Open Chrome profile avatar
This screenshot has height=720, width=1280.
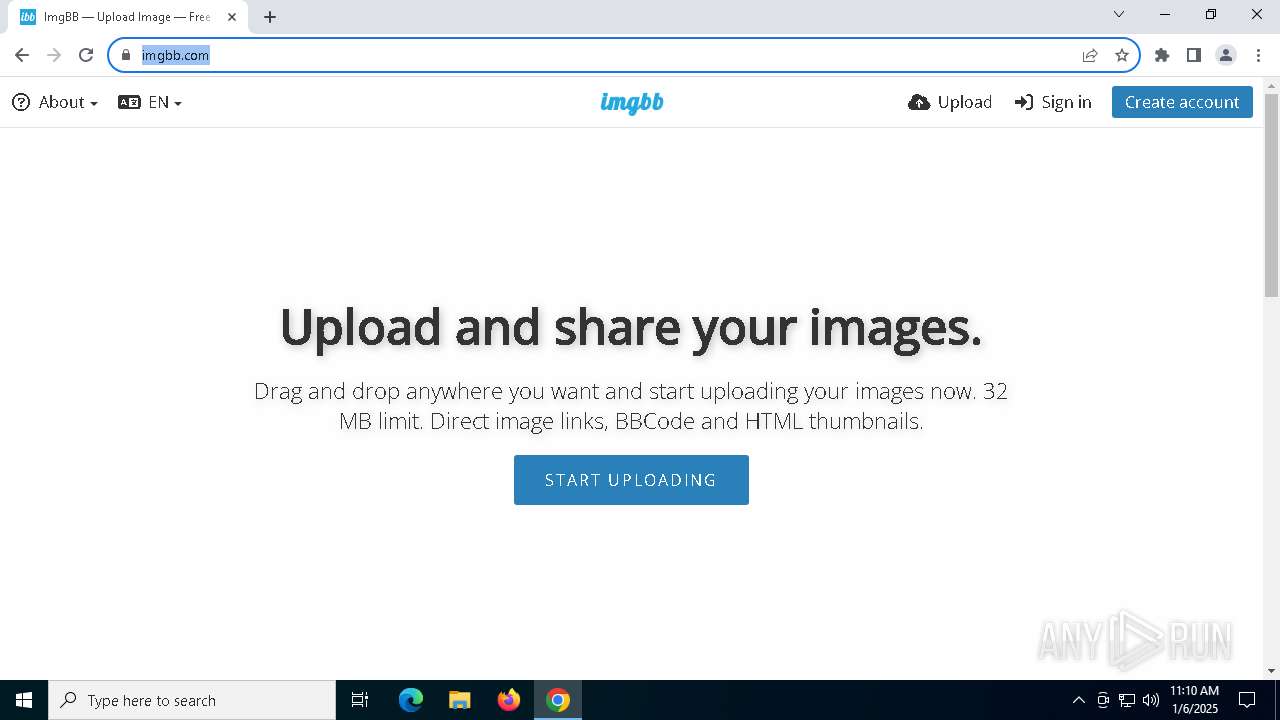1226,55
